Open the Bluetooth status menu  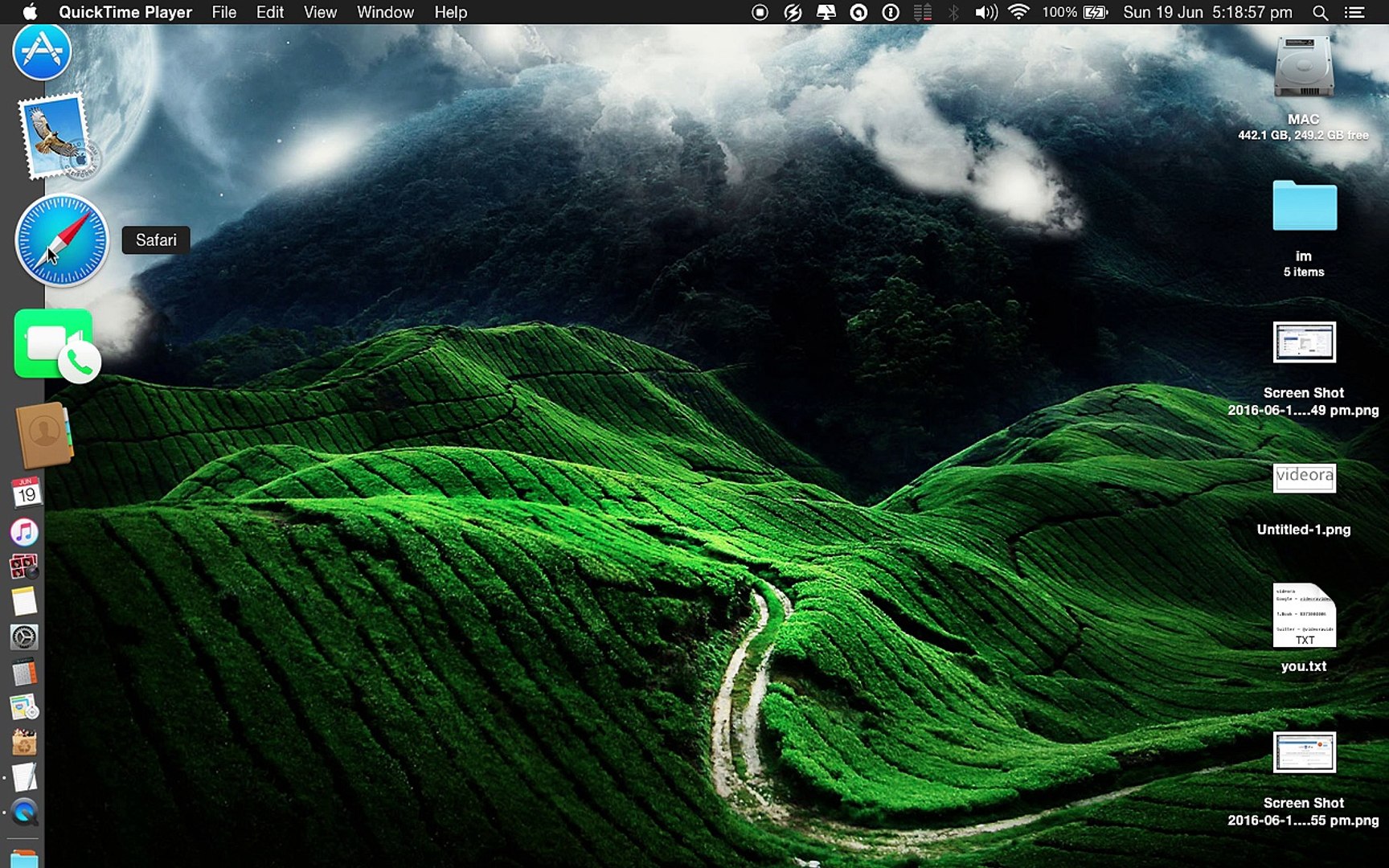click(953, 12)
